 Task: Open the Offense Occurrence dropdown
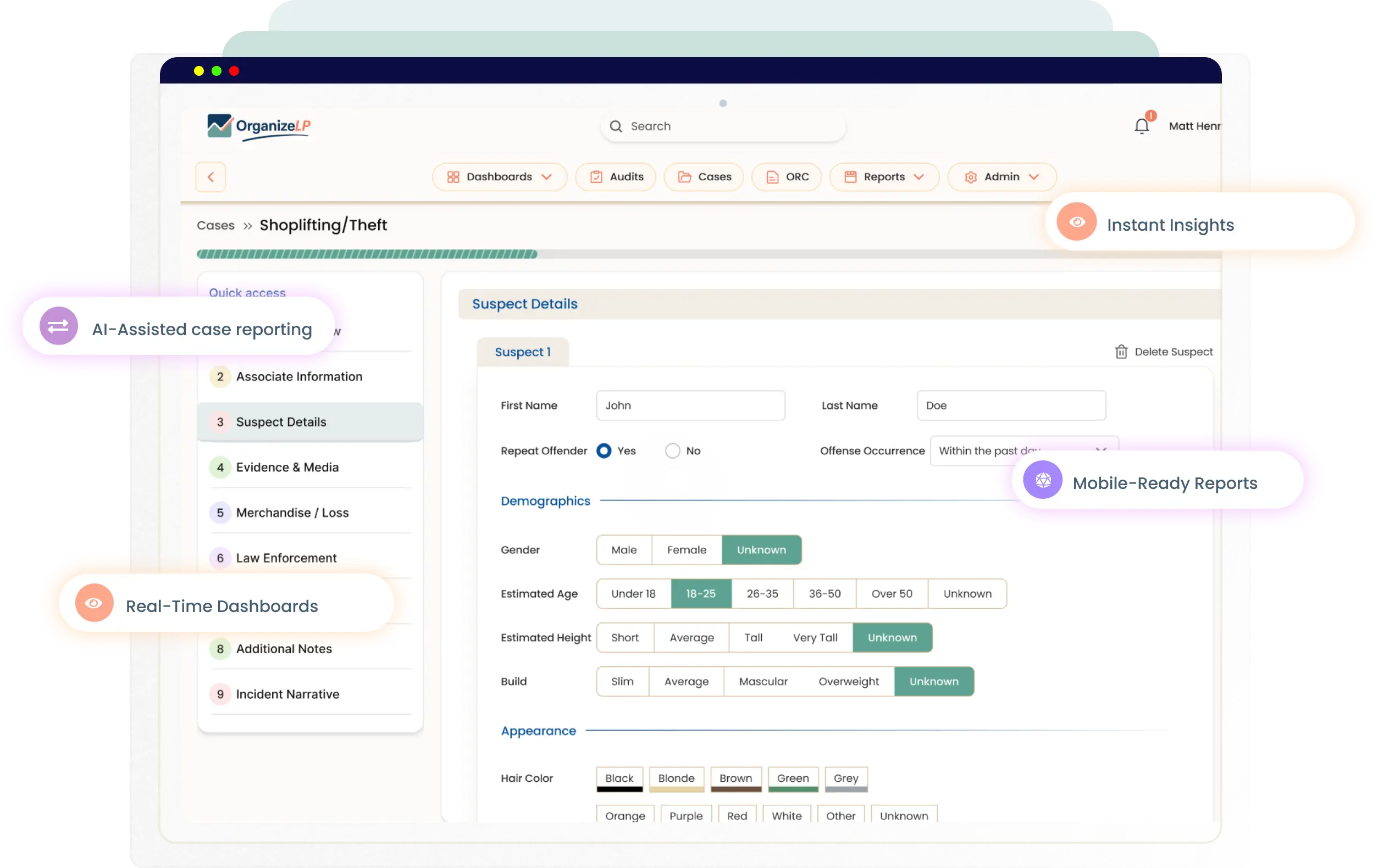click(x=1024, y=450)
